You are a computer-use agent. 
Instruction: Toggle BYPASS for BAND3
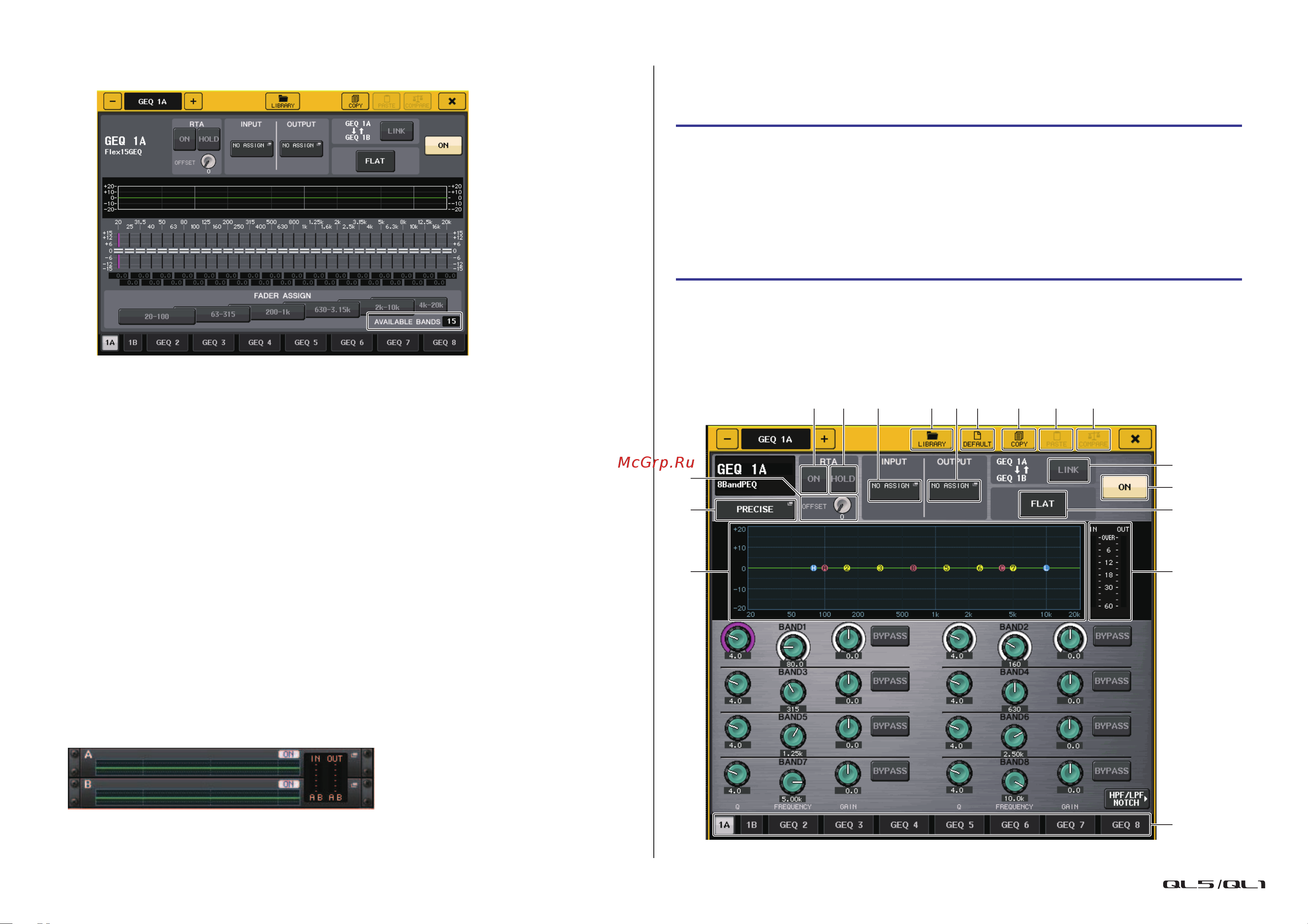point(890,681)
